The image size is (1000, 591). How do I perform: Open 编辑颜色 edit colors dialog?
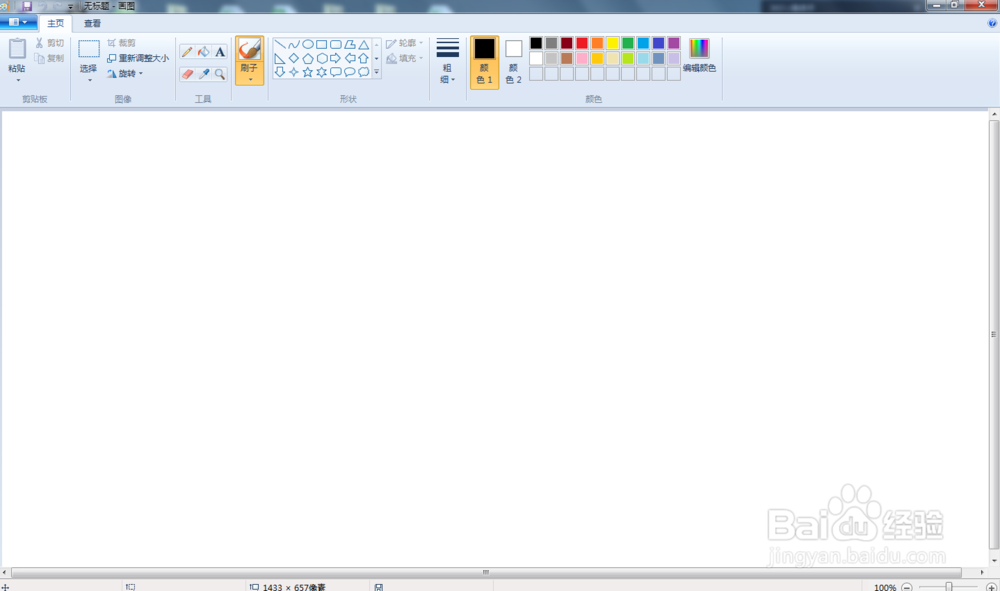coord(700,55)
